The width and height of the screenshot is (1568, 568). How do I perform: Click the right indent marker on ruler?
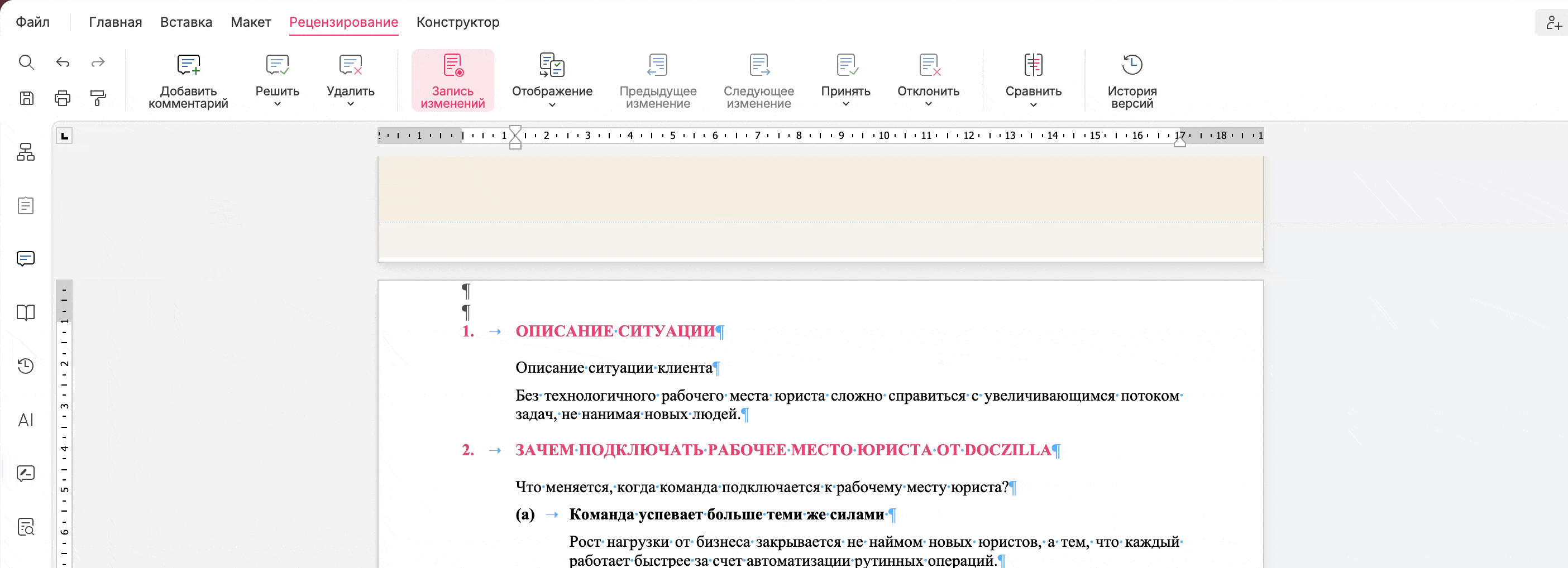click(x=1180, y=141)
